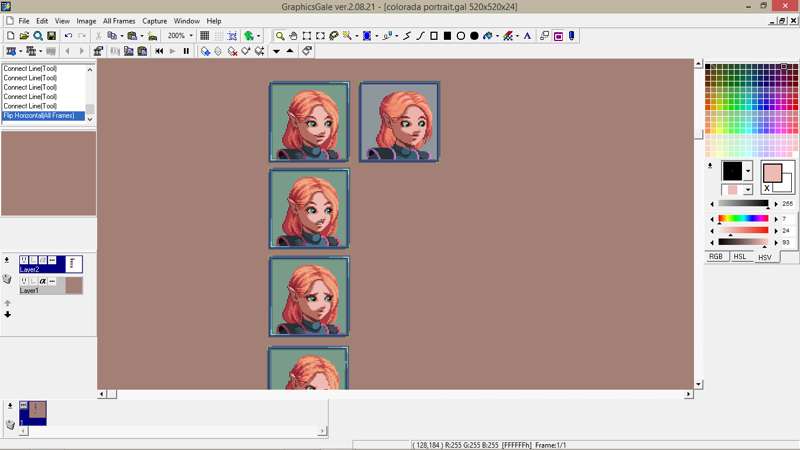
Task: Select the Filled Rectangle tool
Action: [447, 36]
